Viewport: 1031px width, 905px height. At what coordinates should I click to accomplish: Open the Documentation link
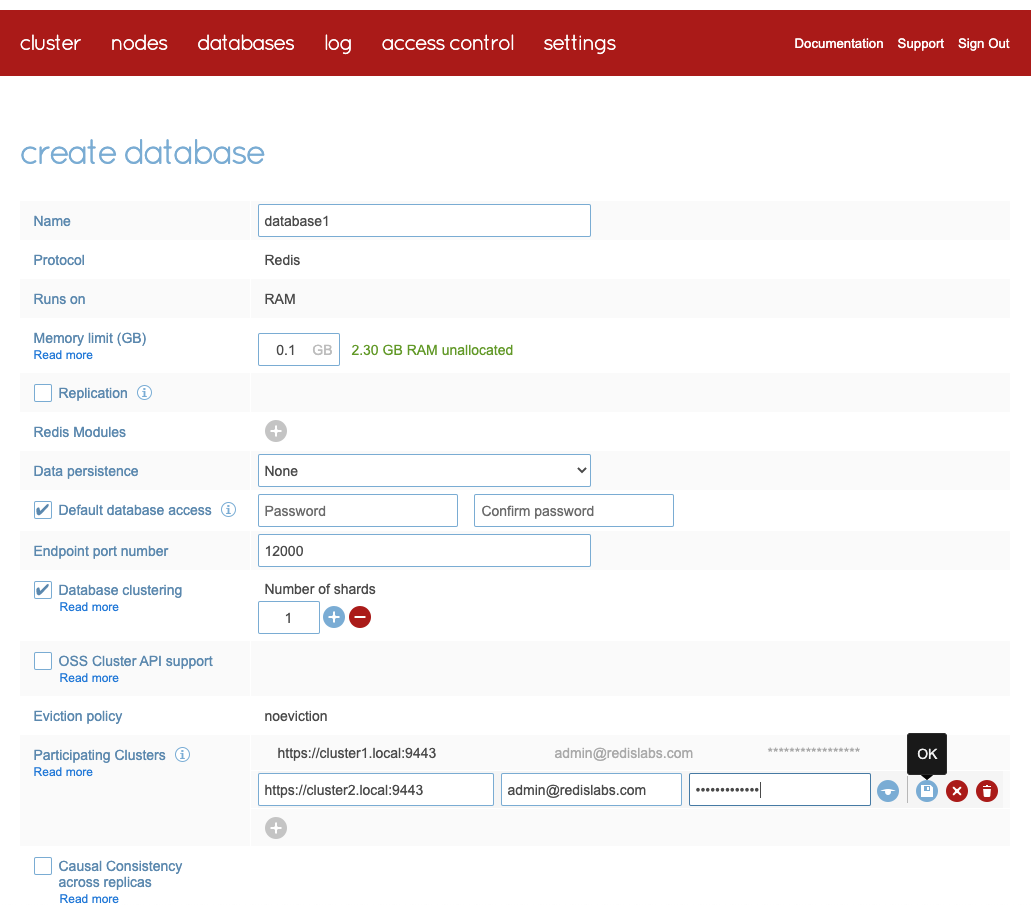point(838,44)
